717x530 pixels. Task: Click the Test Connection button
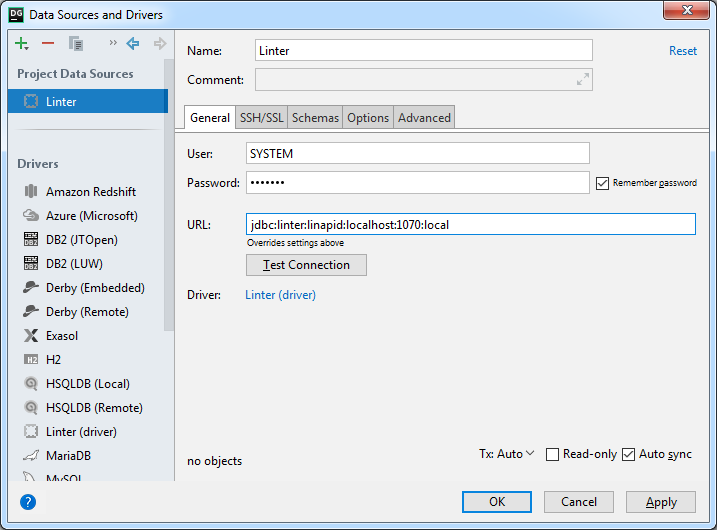(306, 265)
